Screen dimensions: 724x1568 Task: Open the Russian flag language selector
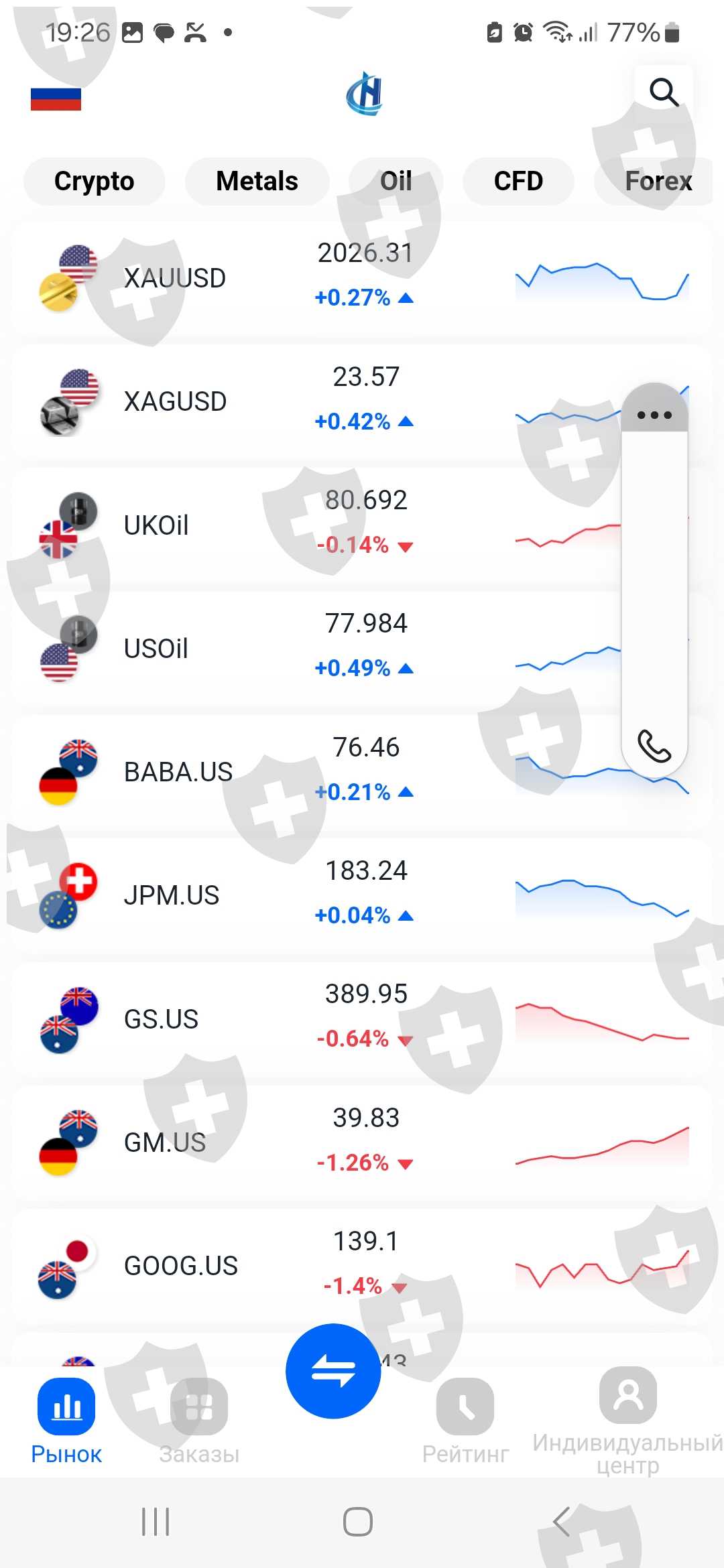point(56,99)
